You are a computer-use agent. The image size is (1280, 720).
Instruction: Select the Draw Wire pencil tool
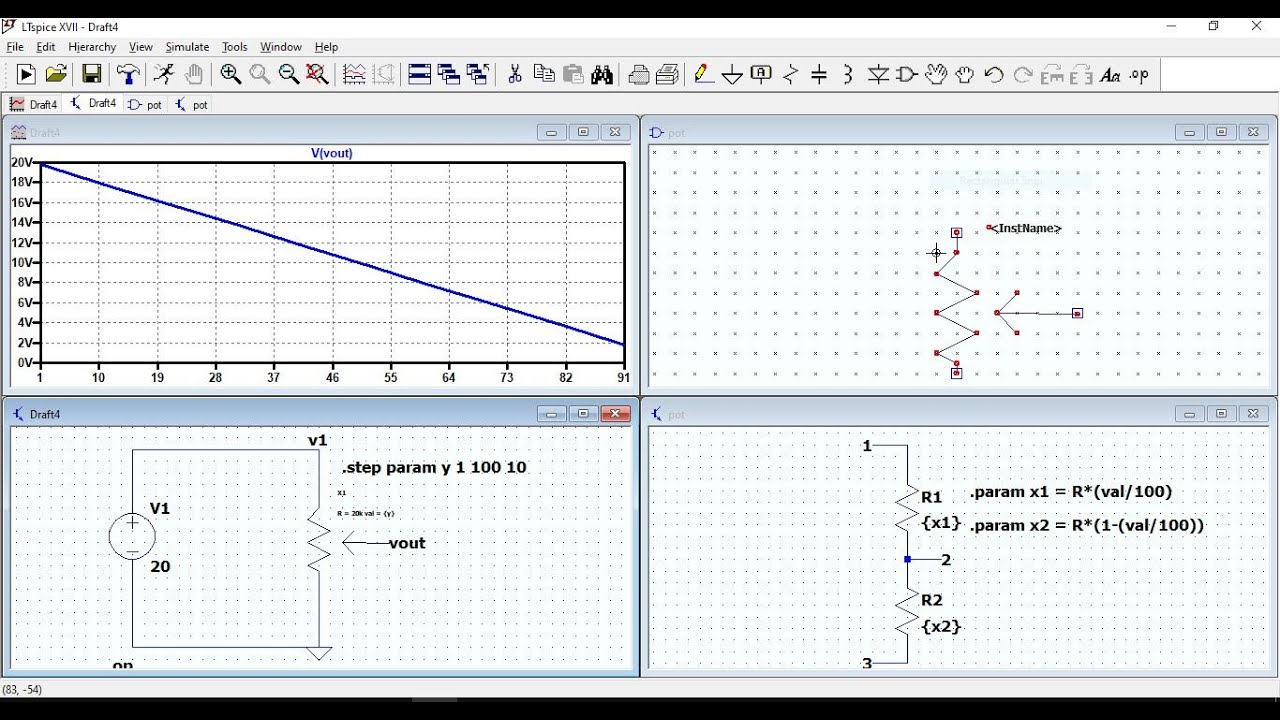point(704,74)
